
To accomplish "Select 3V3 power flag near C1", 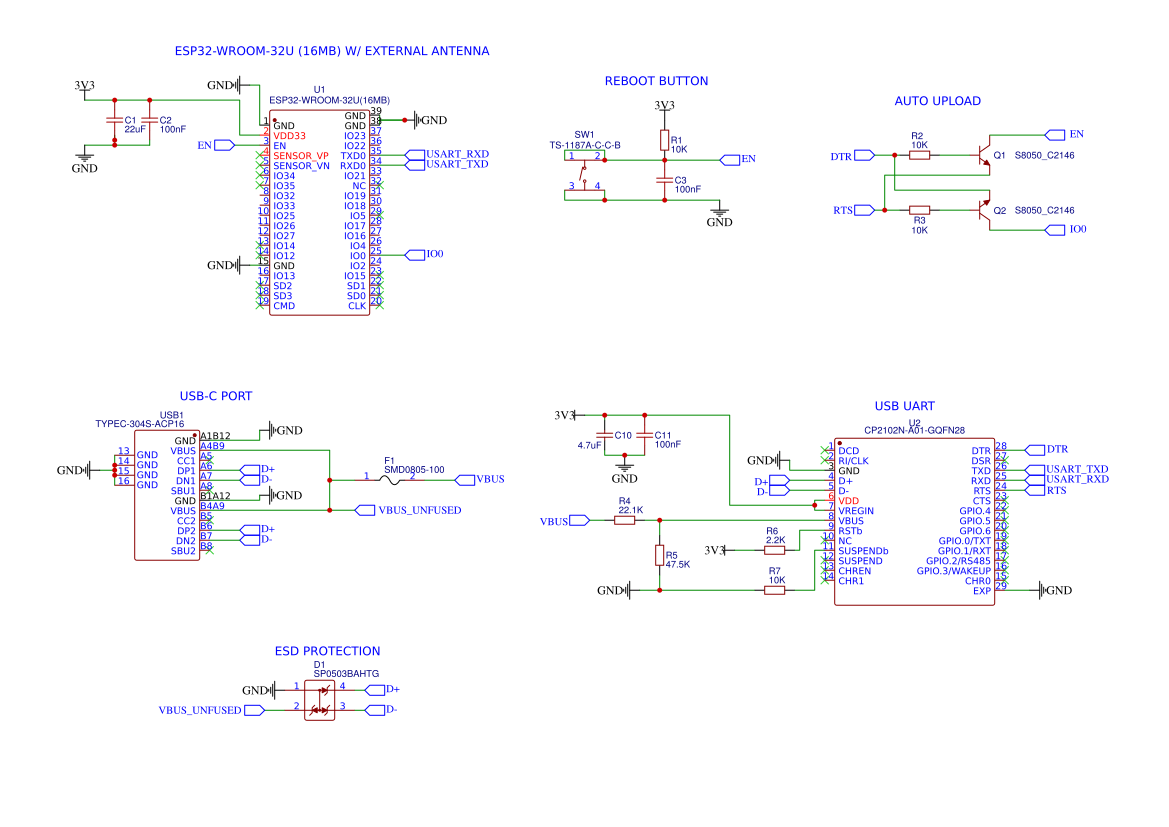I will point(84,87).
